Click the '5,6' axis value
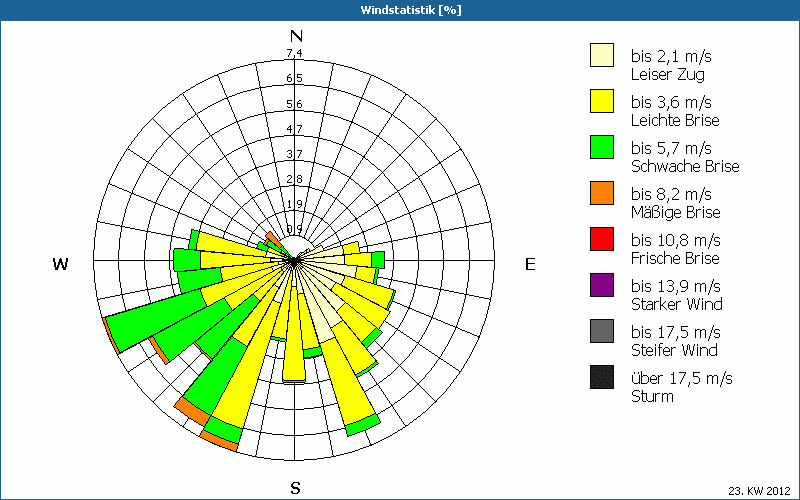 pos(294,104)
